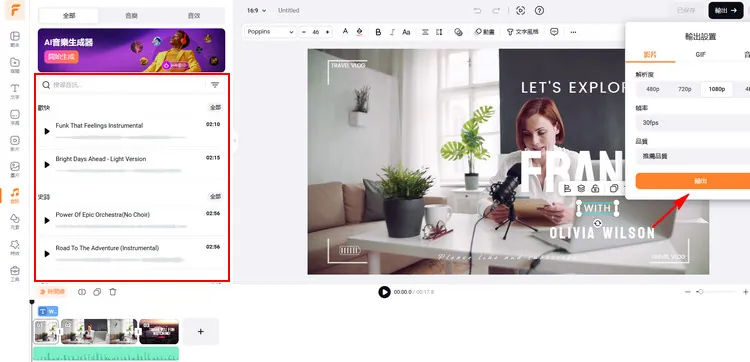Toggle Italic text formatting
The height and width of the screenshot is (362, 750).
392,32
